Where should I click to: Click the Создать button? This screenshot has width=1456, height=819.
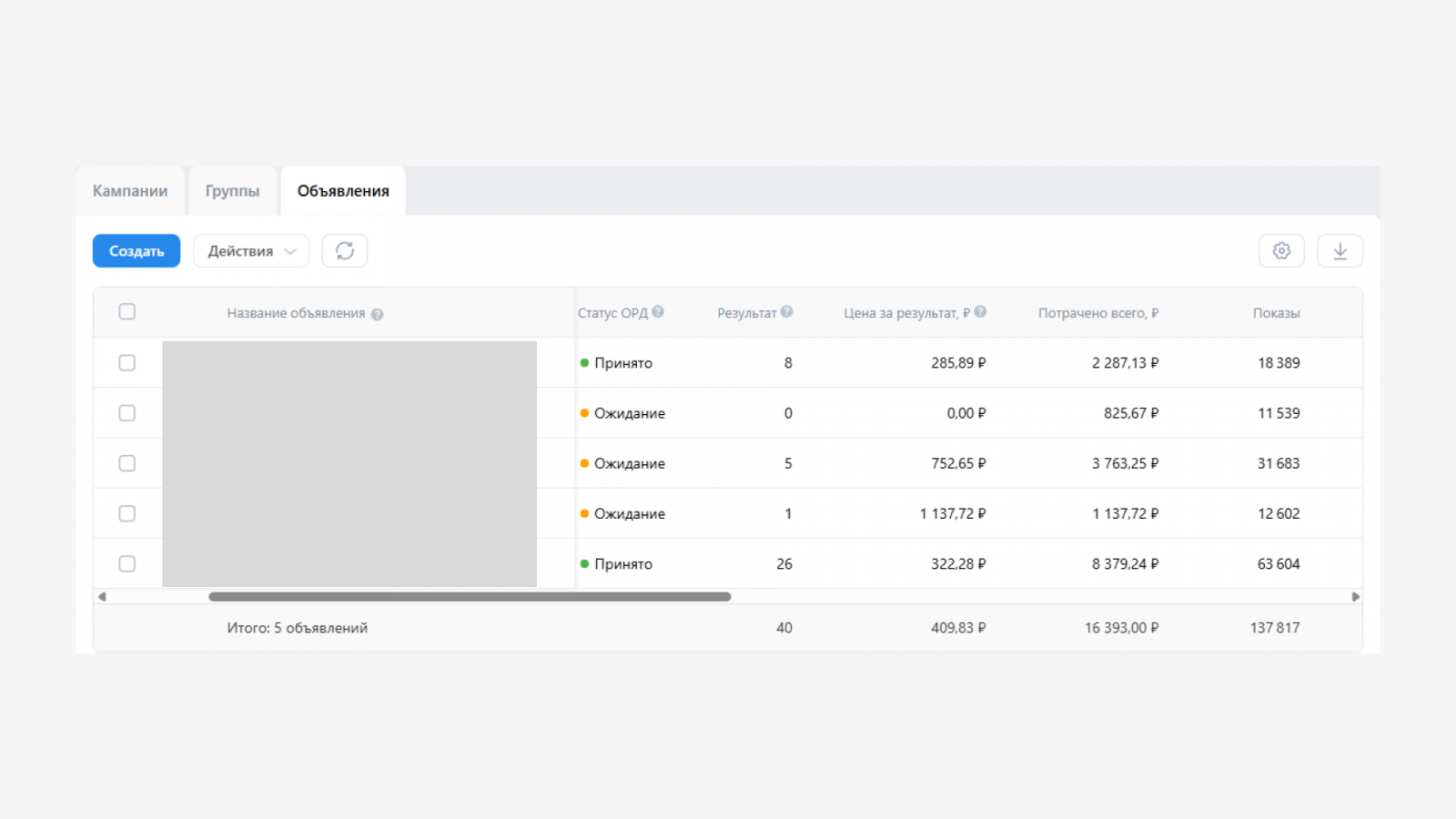tap(136, 251)
